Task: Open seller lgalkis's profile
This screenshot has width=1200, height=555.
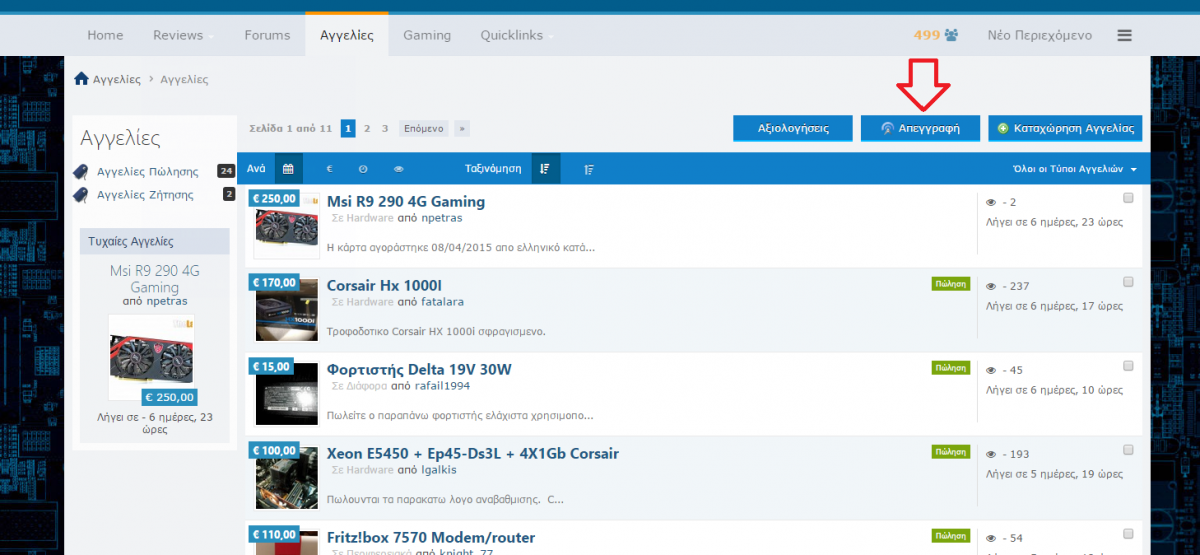Action: (x=439, y=469)
